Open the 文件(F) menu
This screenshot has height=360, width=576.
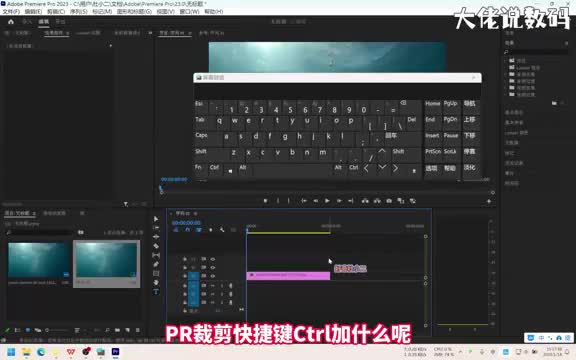(11, 12)
